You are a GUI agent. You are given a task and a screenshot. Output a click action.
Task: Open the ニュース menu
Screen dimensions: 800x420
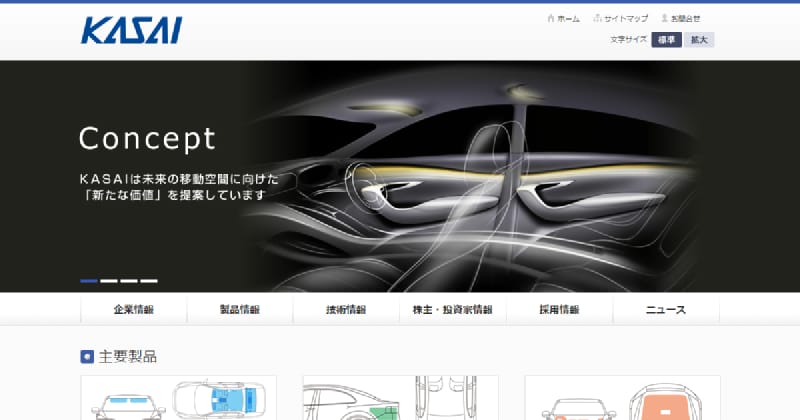(x=666, y=309)
